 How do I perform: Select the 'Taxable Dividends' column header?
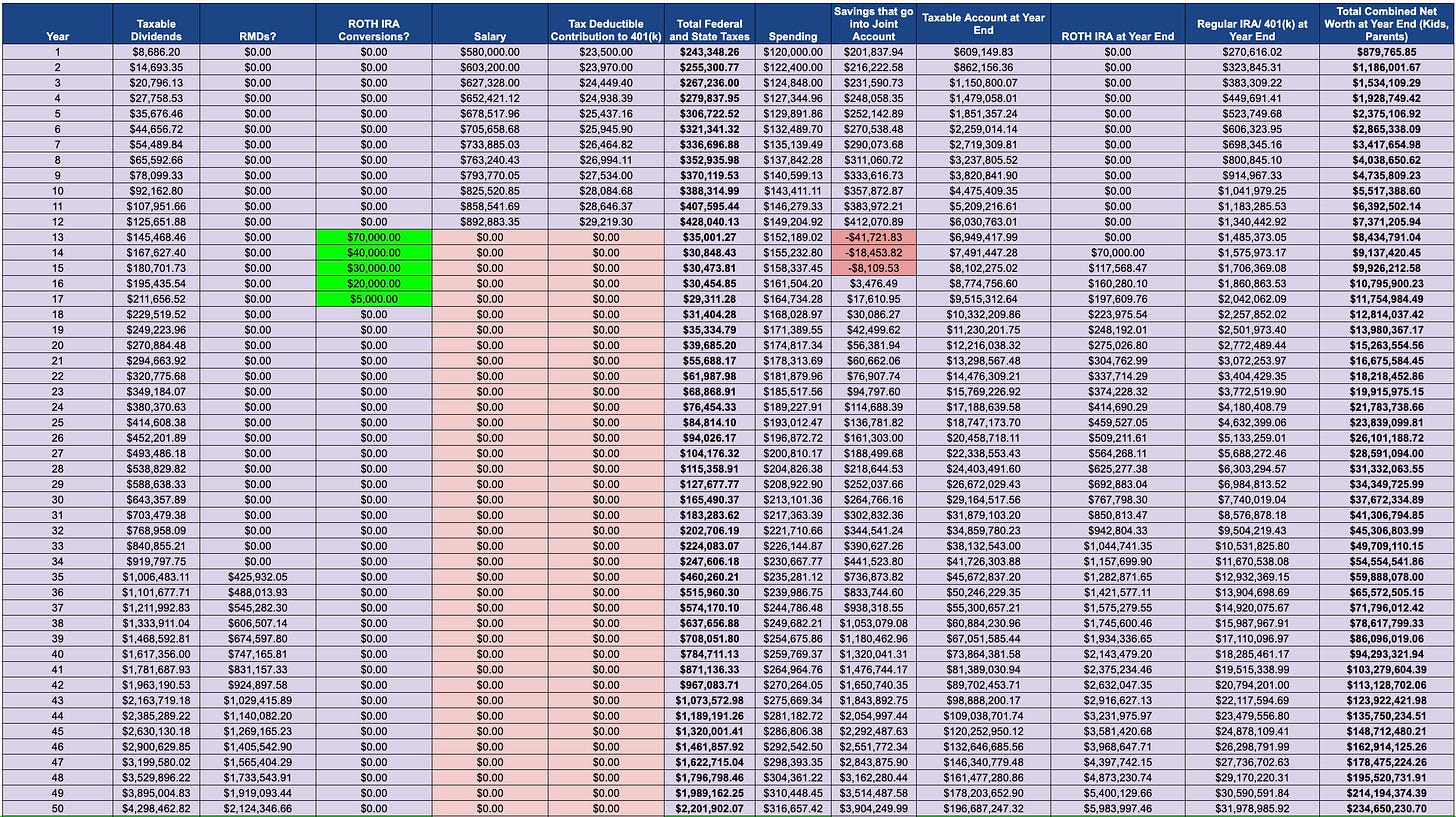pyautogui.click(x=157, y=24)
